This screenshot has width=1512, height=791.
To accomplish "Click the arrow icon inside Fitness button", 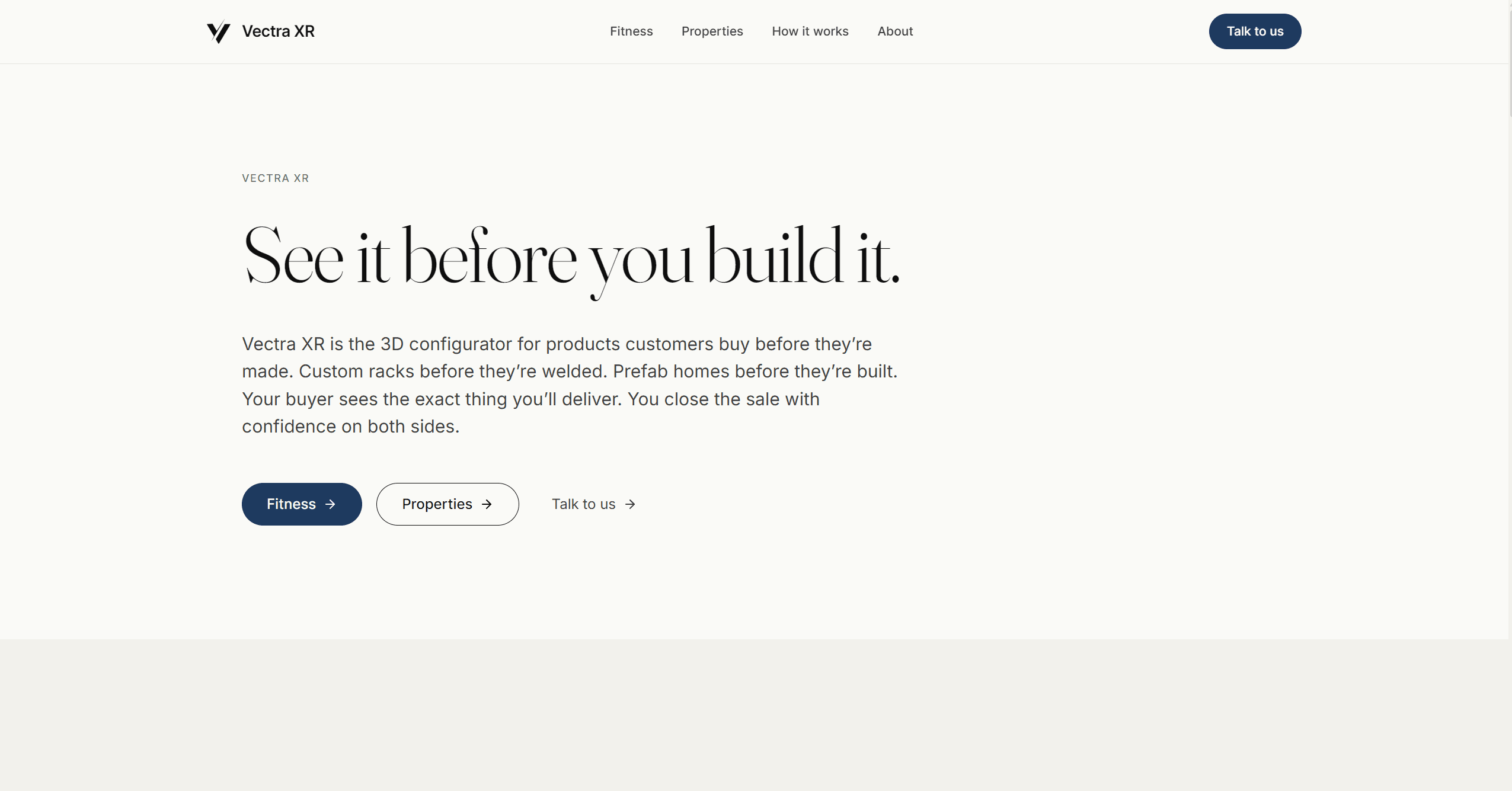I will (331, 504).
